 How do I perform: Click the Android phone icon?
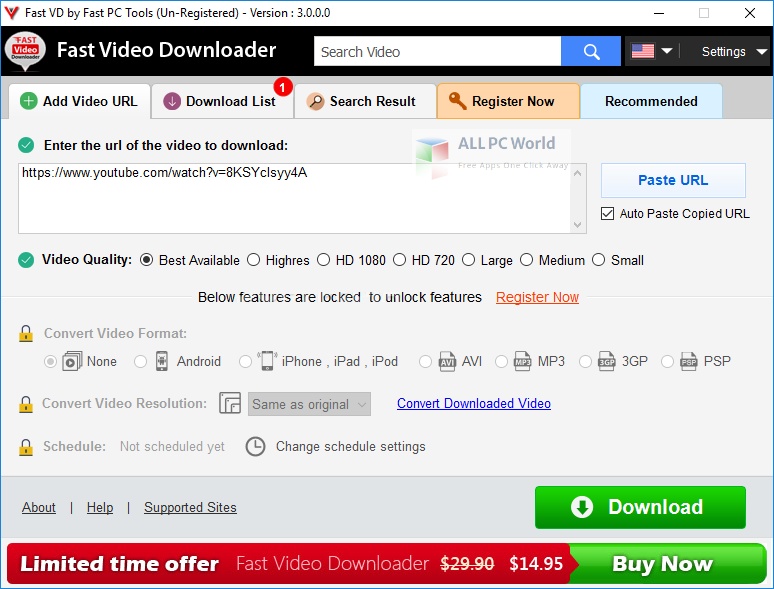pyautogui.click(x=162, y=361)
